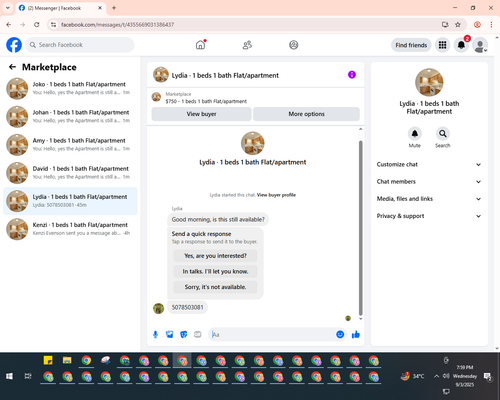Open the emoji picker icon
The image size is (500, 400).
click(x=340, y=334)
